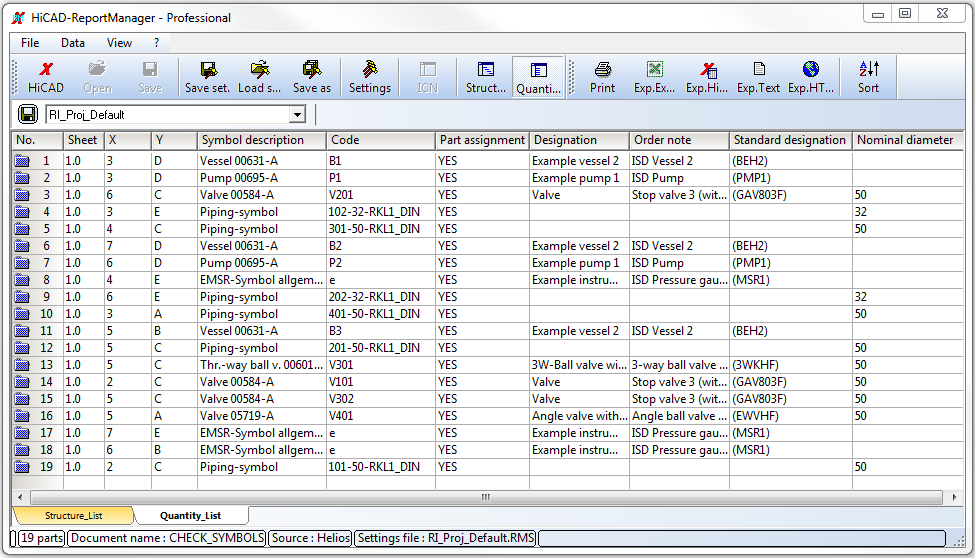Click the floppy disk icon beside dropdown
The width and height of the screenshot is (975, 558).
point(28,115)
